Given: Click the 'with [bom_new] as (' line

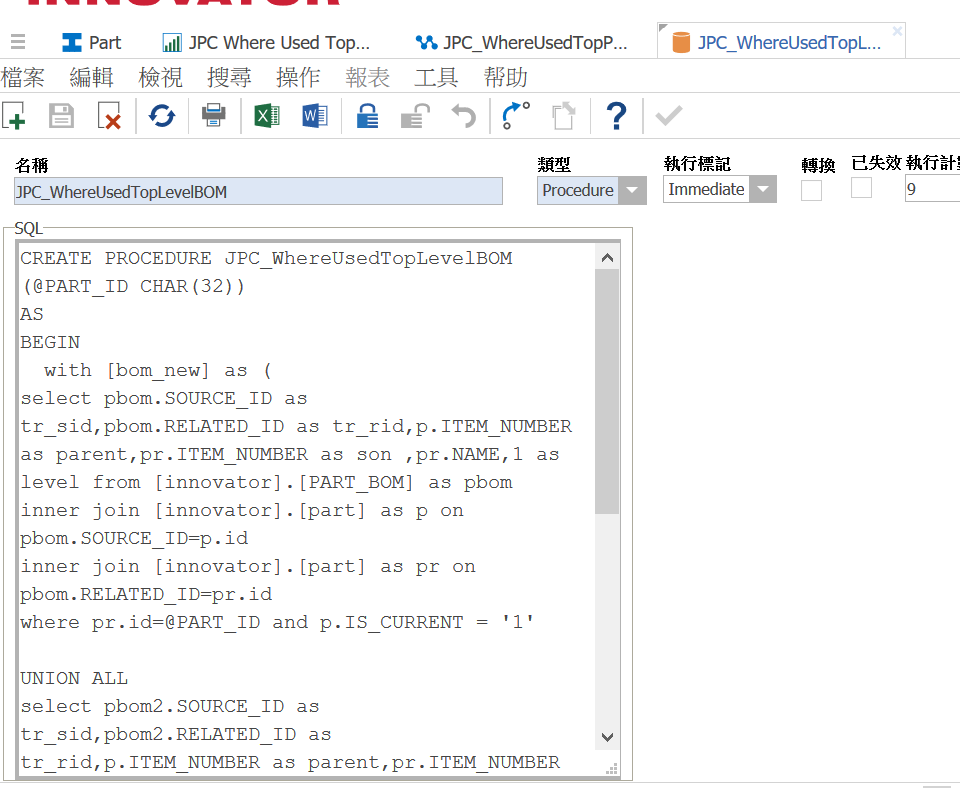Looking at the screenshot, I should [157, 370].
